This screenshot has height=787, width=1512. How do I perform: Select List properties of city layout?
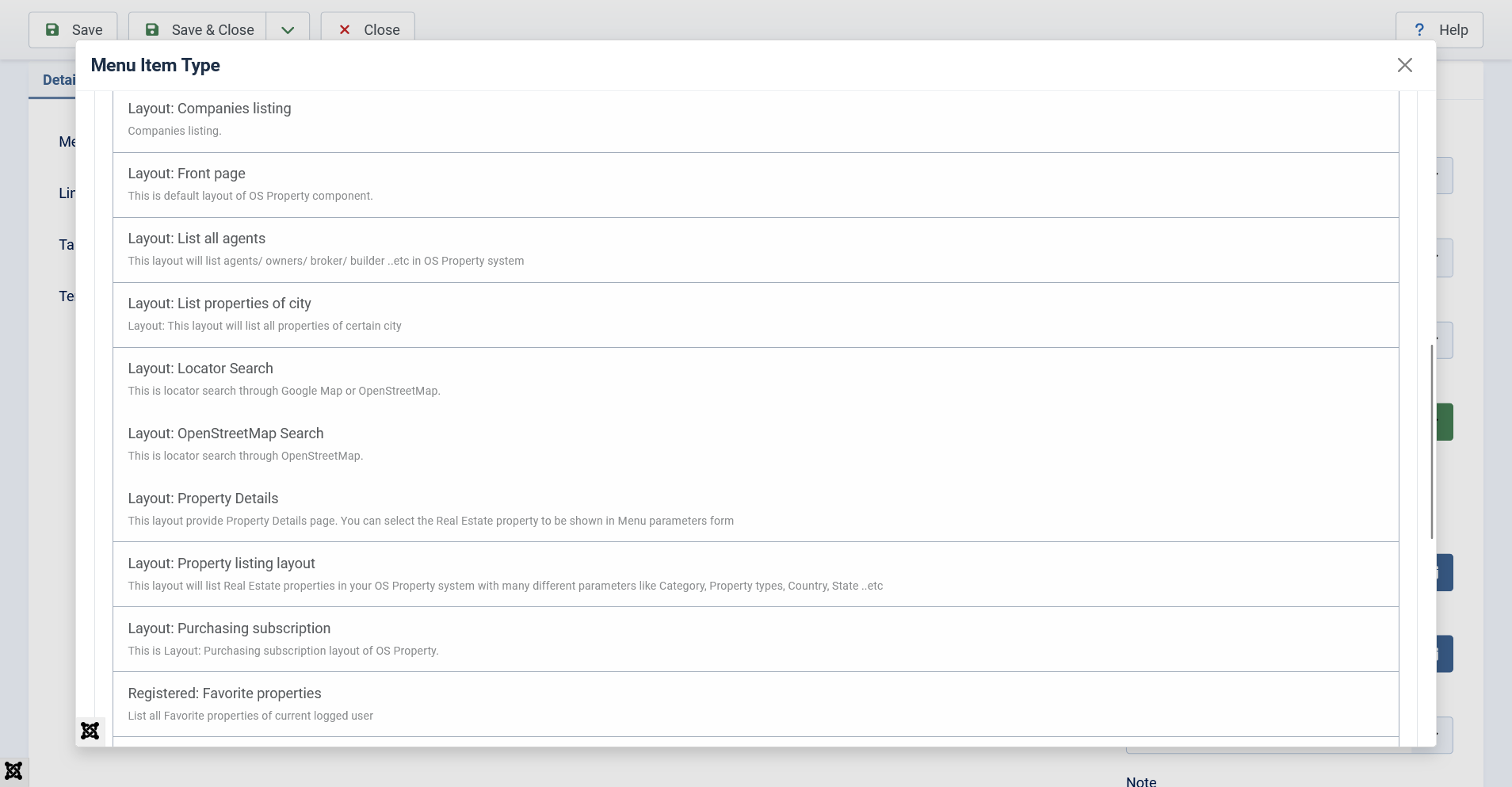[220, 304]
